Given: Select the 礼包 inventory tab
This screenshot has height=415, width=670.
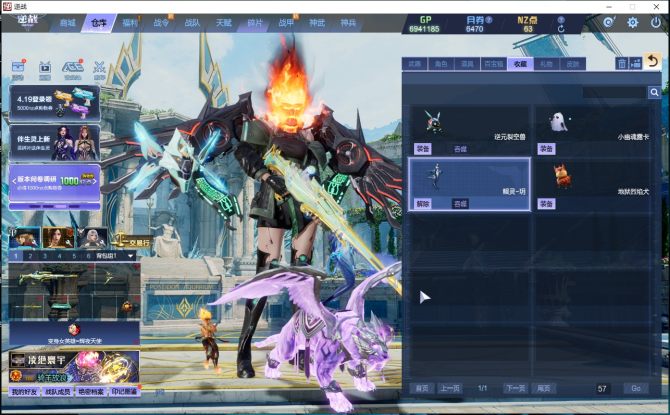Looking at the screenshot, I should (x=547, y=64).
